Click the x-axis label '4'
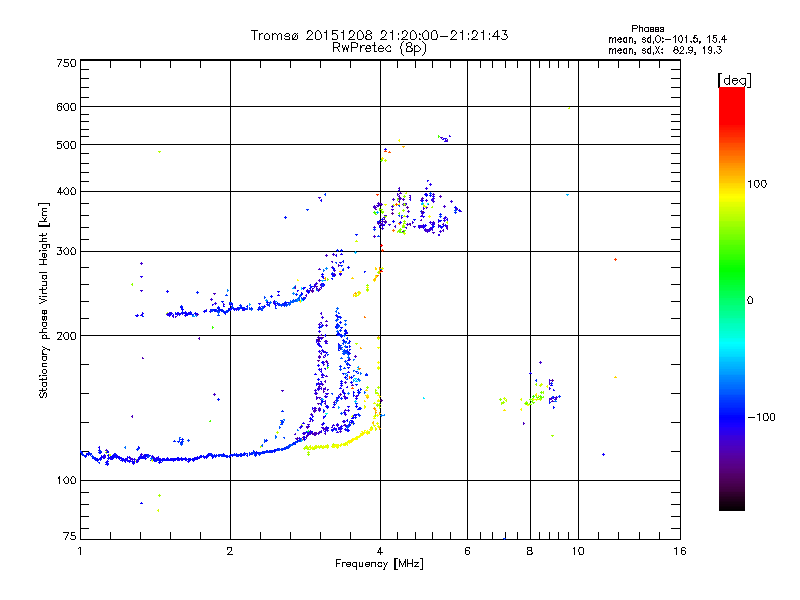Screen dimensions: 800x600 tap(380, 551)
